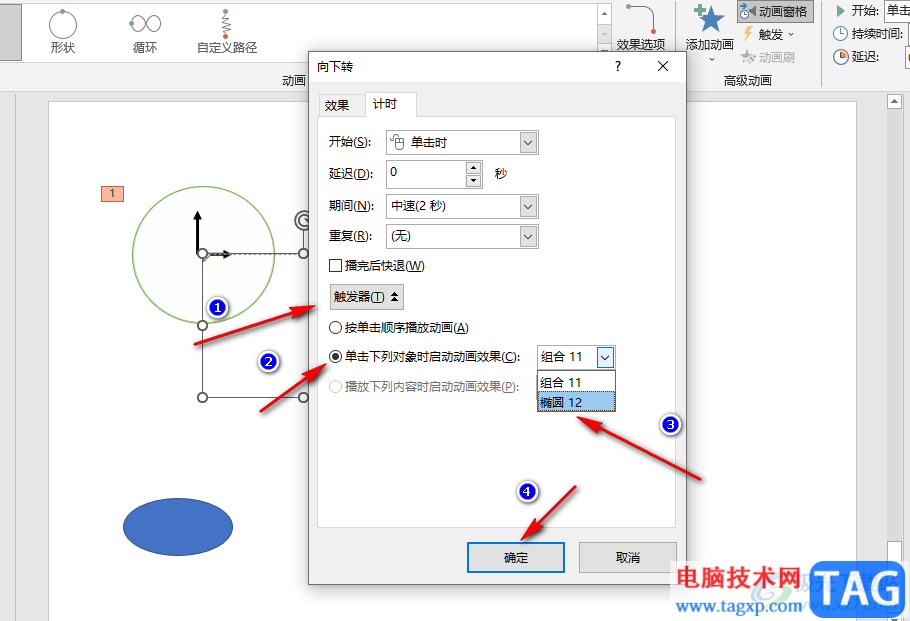Confirm with the 确定 button
910x621 pixels.
coord(515,558)
